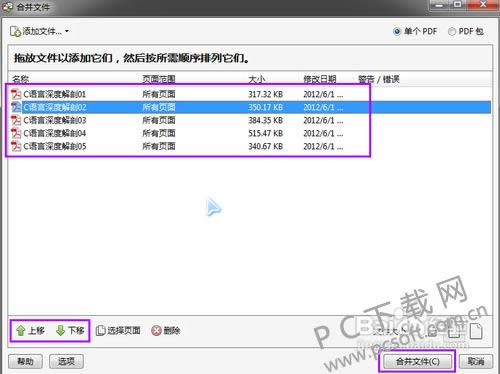Click the date of C语言深度解剖05 row
500x374 pixels.
point(323,146)
